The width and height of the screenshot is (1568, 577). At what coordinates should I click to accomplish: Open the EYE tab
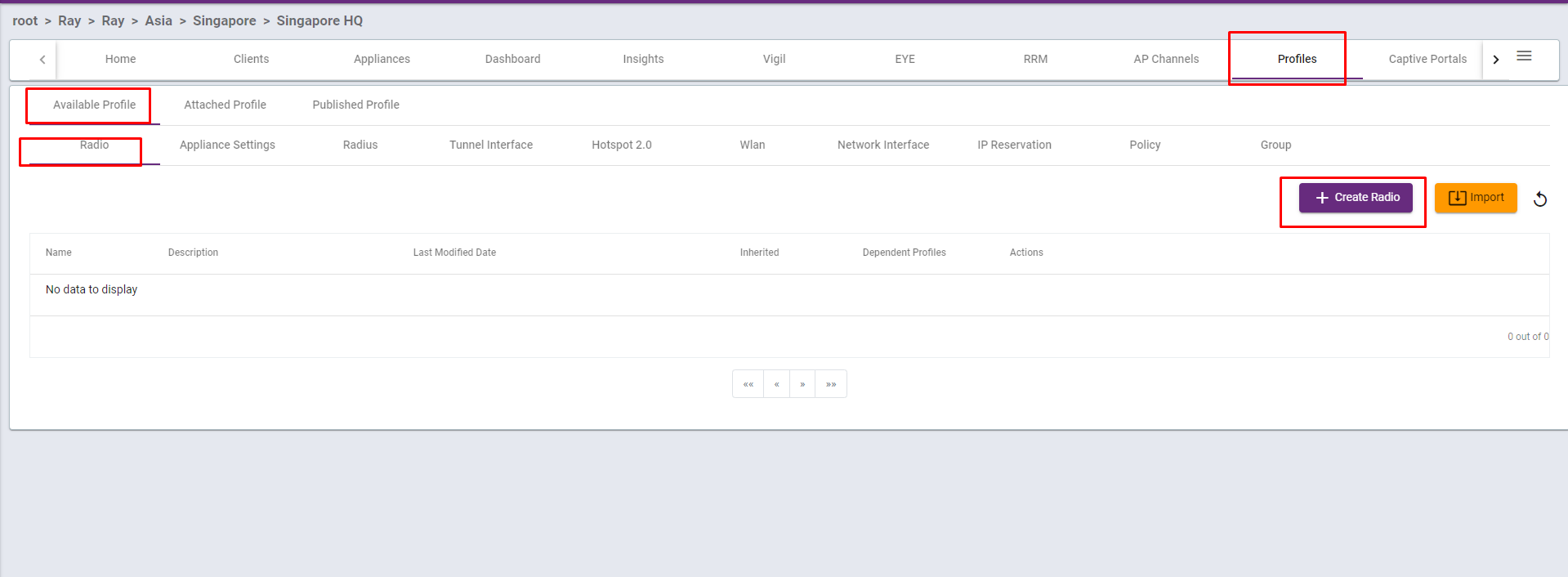pyautogui.click(x=905, y=59)
